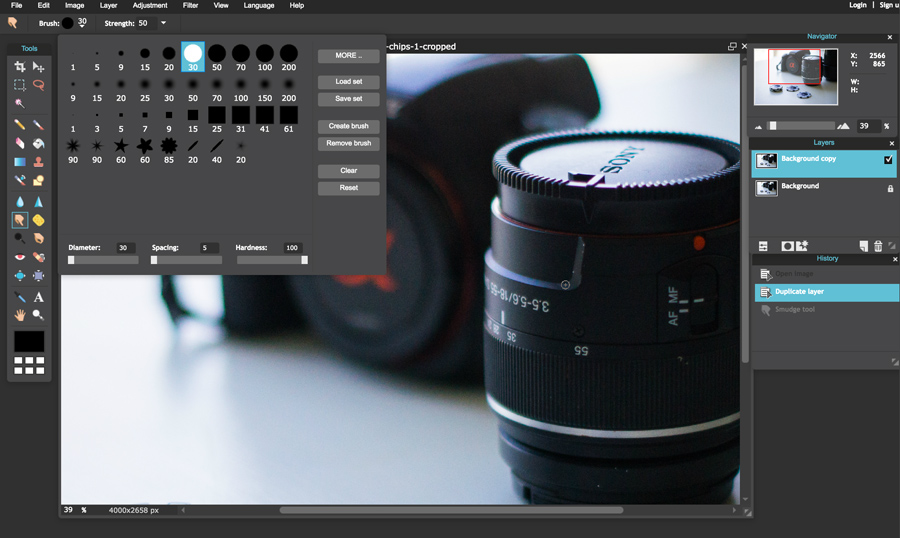
Task: Open the main foreground color swatch
Action: click(29, 341)
